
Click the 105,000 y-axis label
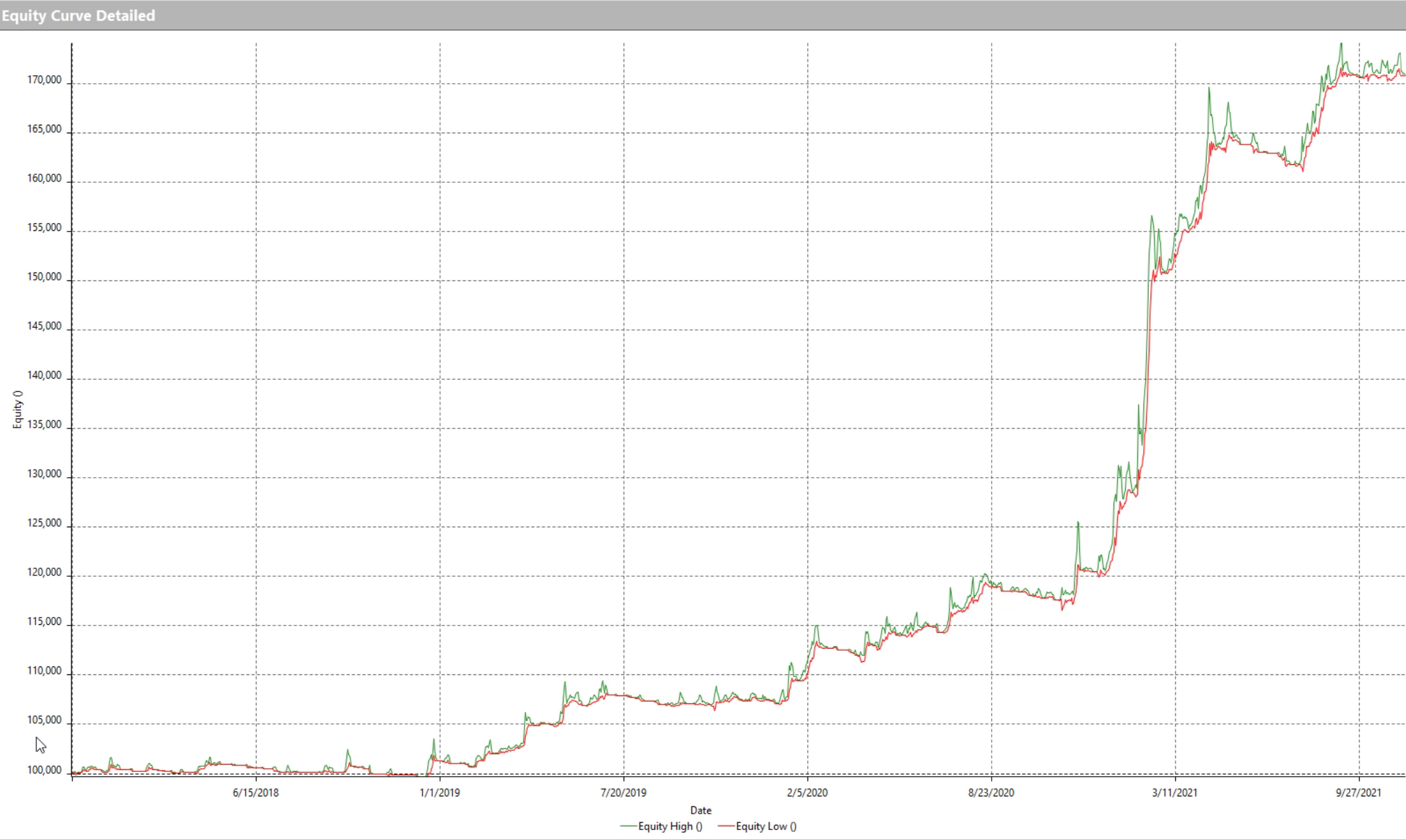pos(44,721)
